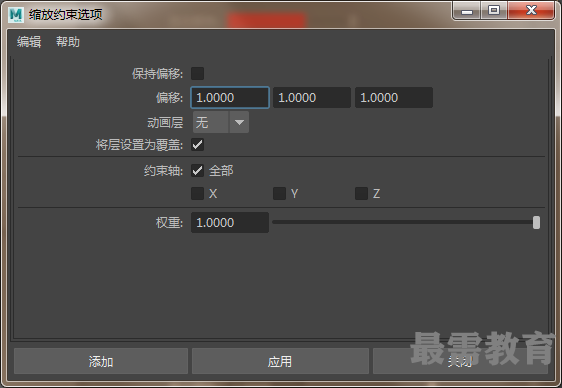Toggle the 全部 constraint axes checkbox
The height and width of the screenshot is (388, 562).
(x=197, y=171)
